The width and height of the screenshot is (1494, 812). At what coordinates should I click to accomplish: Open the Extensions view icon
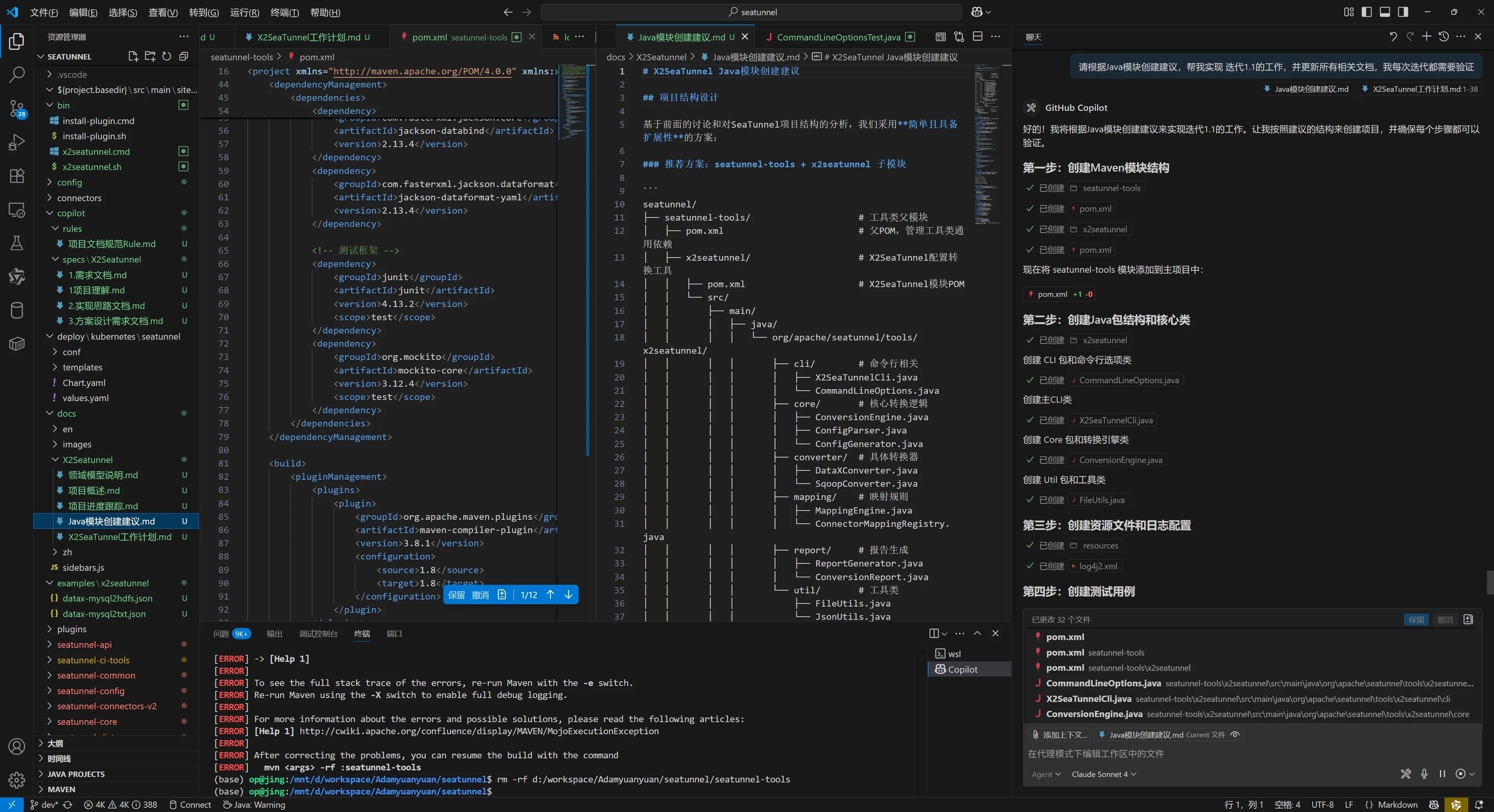click(17, 176)
